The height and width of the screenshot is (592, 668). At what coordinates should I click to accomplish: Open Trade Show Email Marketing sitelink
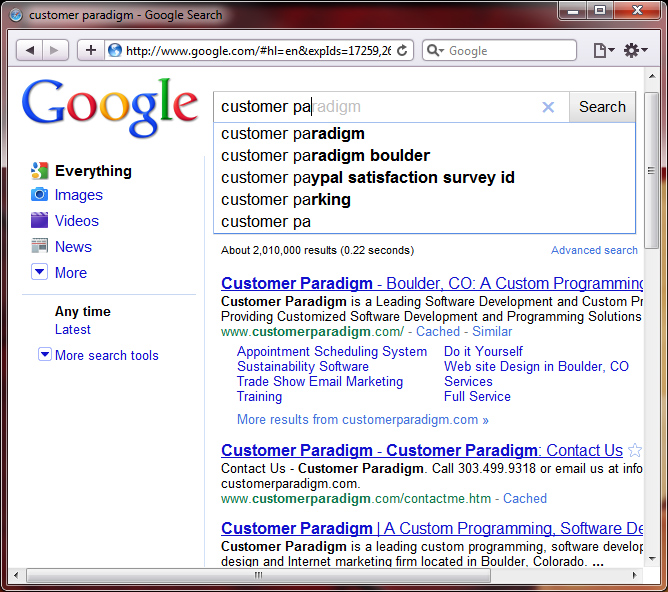320,382
